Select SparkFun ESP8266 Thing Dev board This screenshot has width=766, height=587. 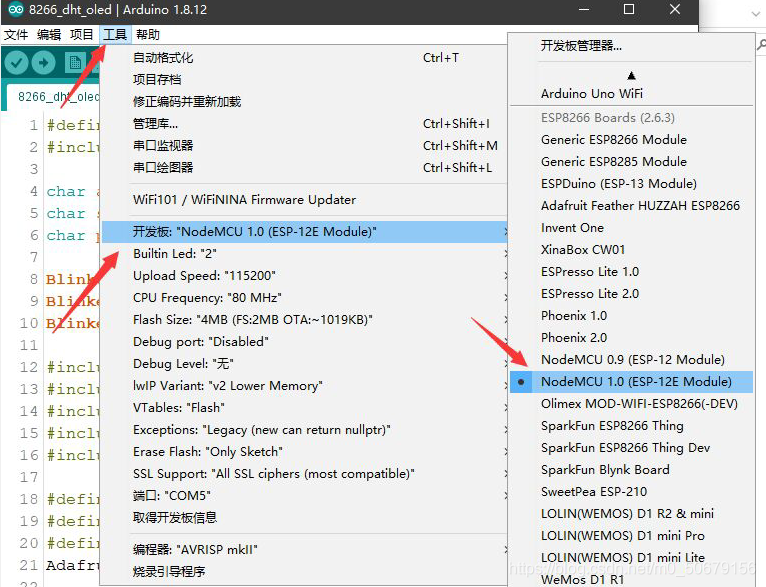pyautogui.click(x=631, y=448)
